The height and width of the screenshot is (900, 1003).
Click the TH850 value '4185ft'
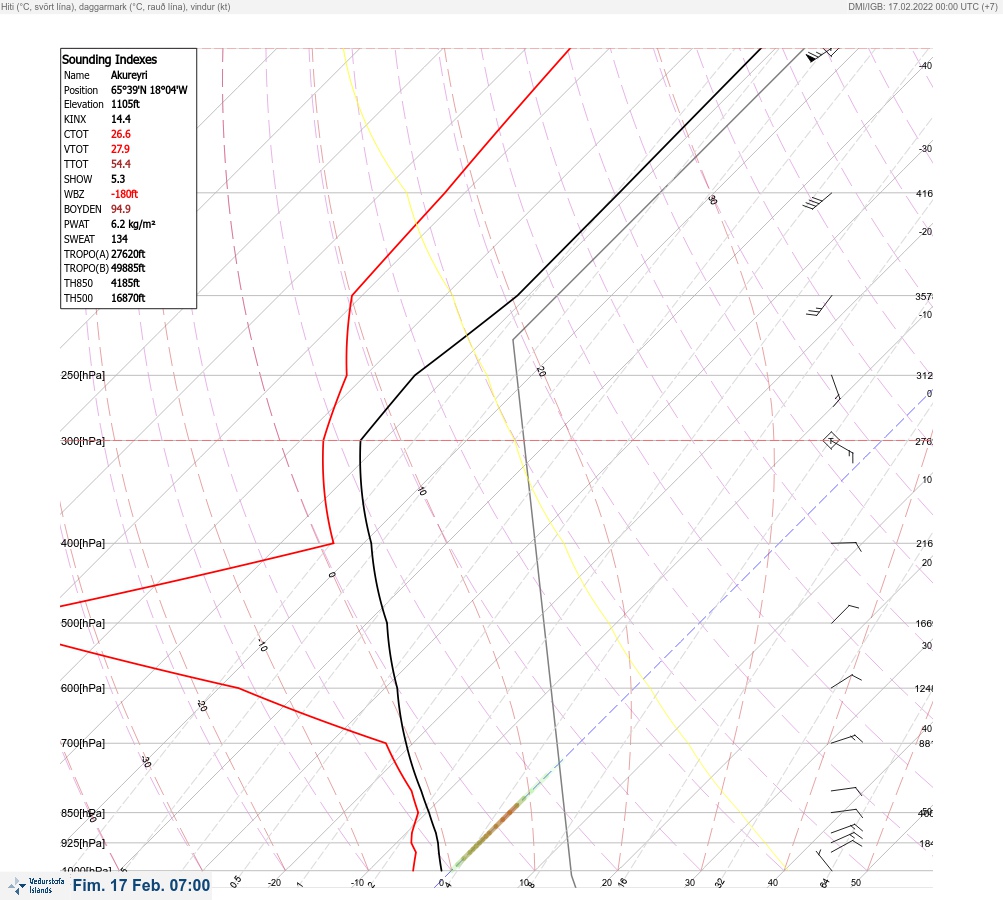pyautogui.click(x=125, y=283)
